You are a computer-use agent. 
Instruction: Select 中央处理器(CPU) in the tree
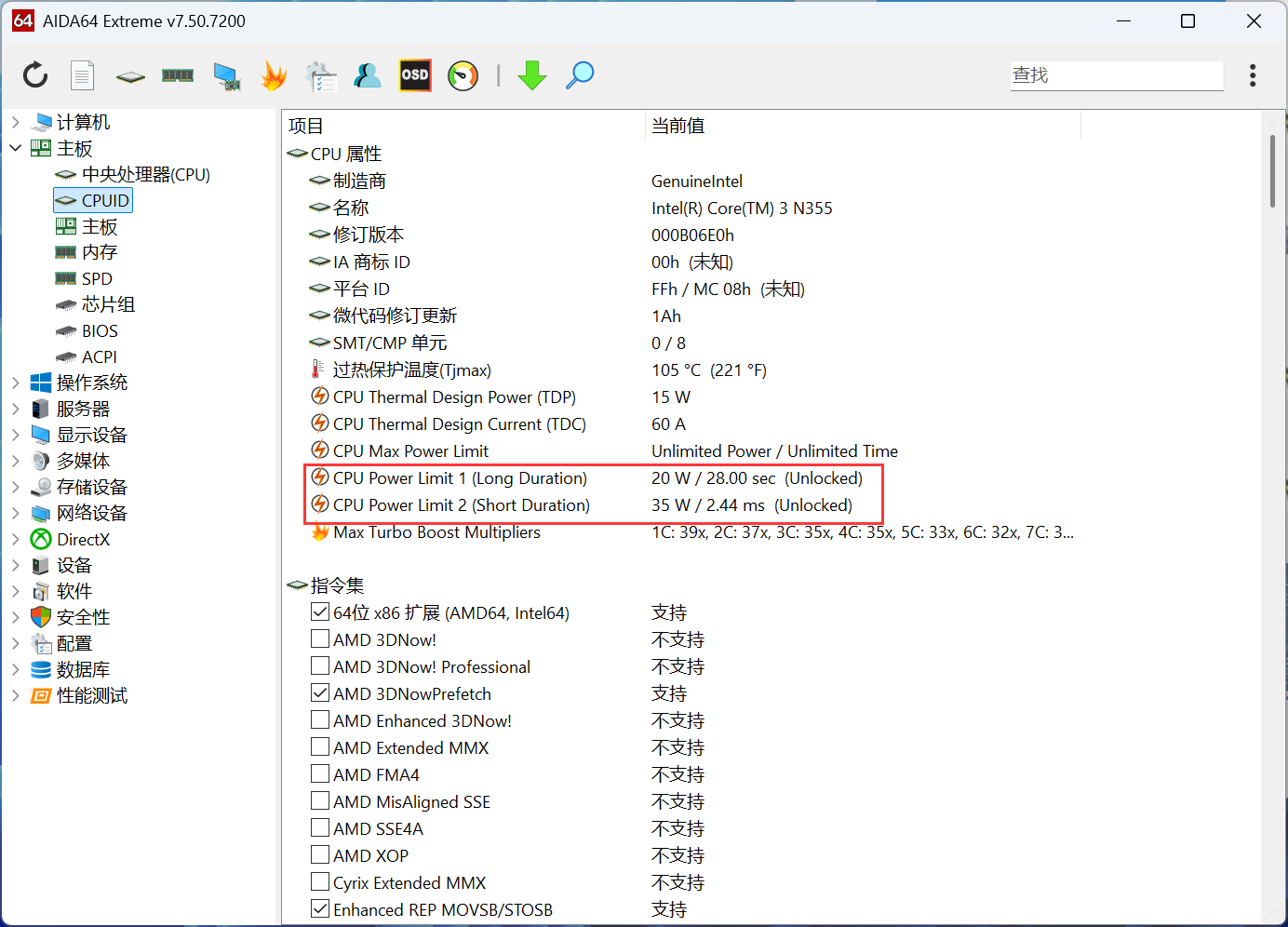pos(145,174)
